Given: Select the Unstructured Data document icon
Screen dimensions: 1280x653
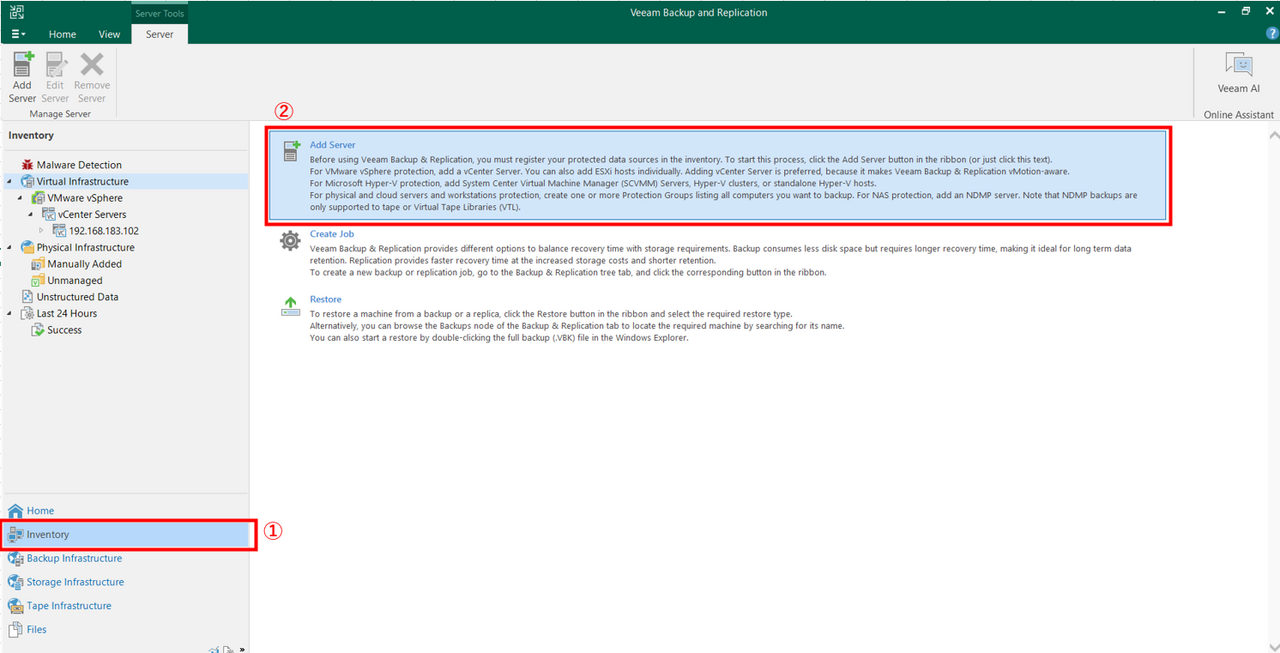Looking at the screenshot, I should 27,297.
